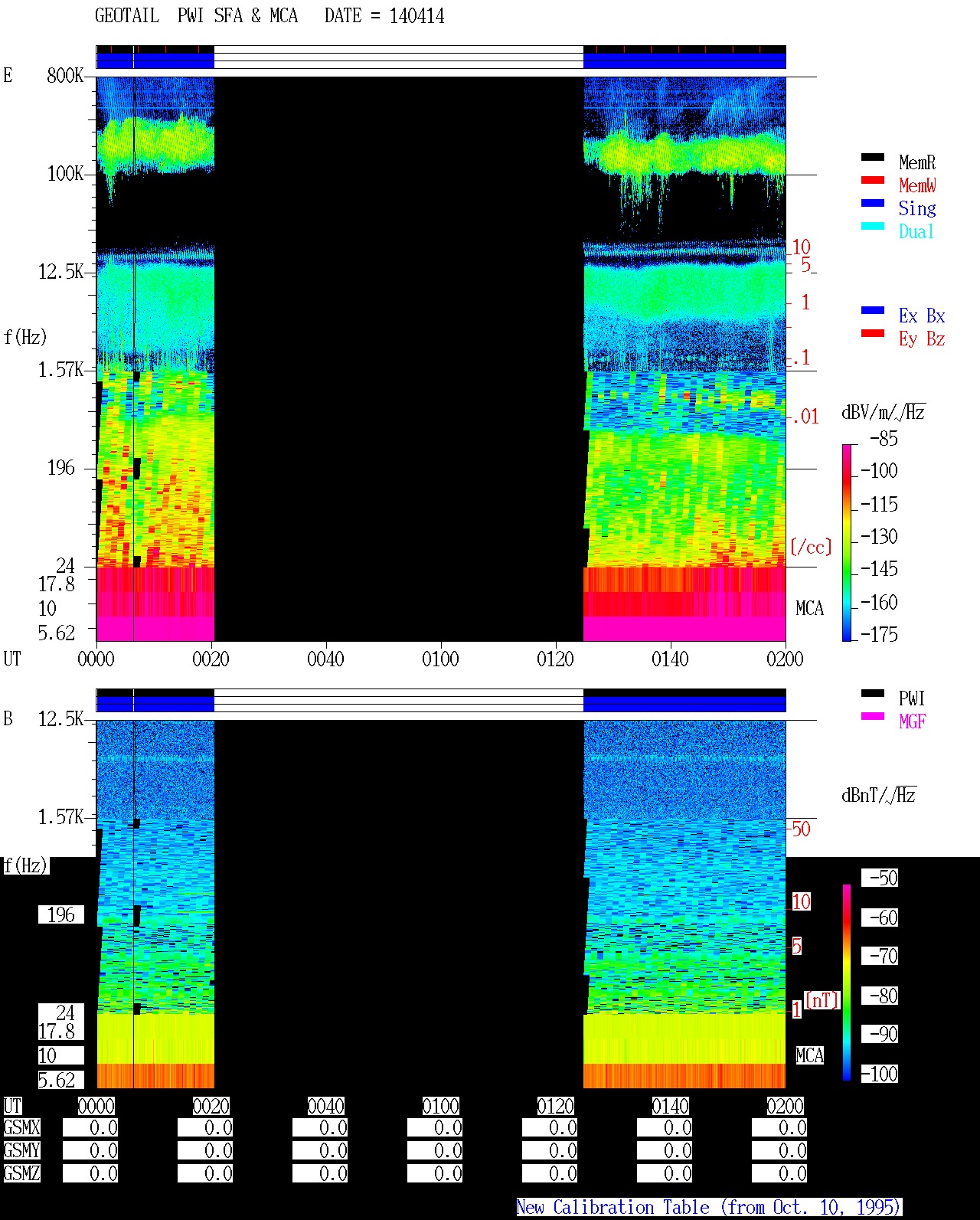Click the -175 value on E color scale
Viewport: 980px width, 1220px height.
pyautogui.click(x=879, y=634)
